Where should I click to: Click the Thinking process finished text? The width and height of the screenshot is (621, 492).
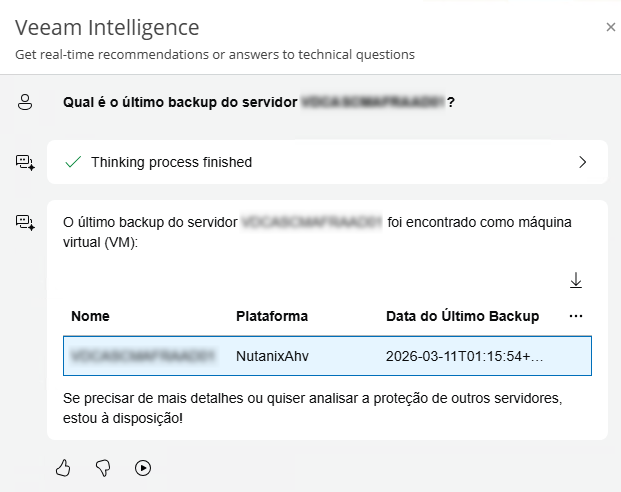point(171,162)
